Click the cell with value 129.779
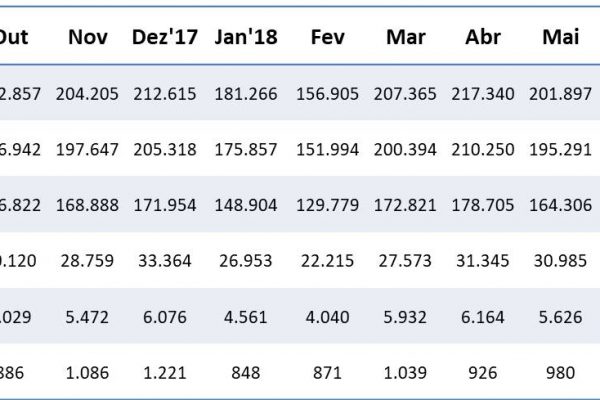This screenshot has height=400, width=600. coord(327,204)
